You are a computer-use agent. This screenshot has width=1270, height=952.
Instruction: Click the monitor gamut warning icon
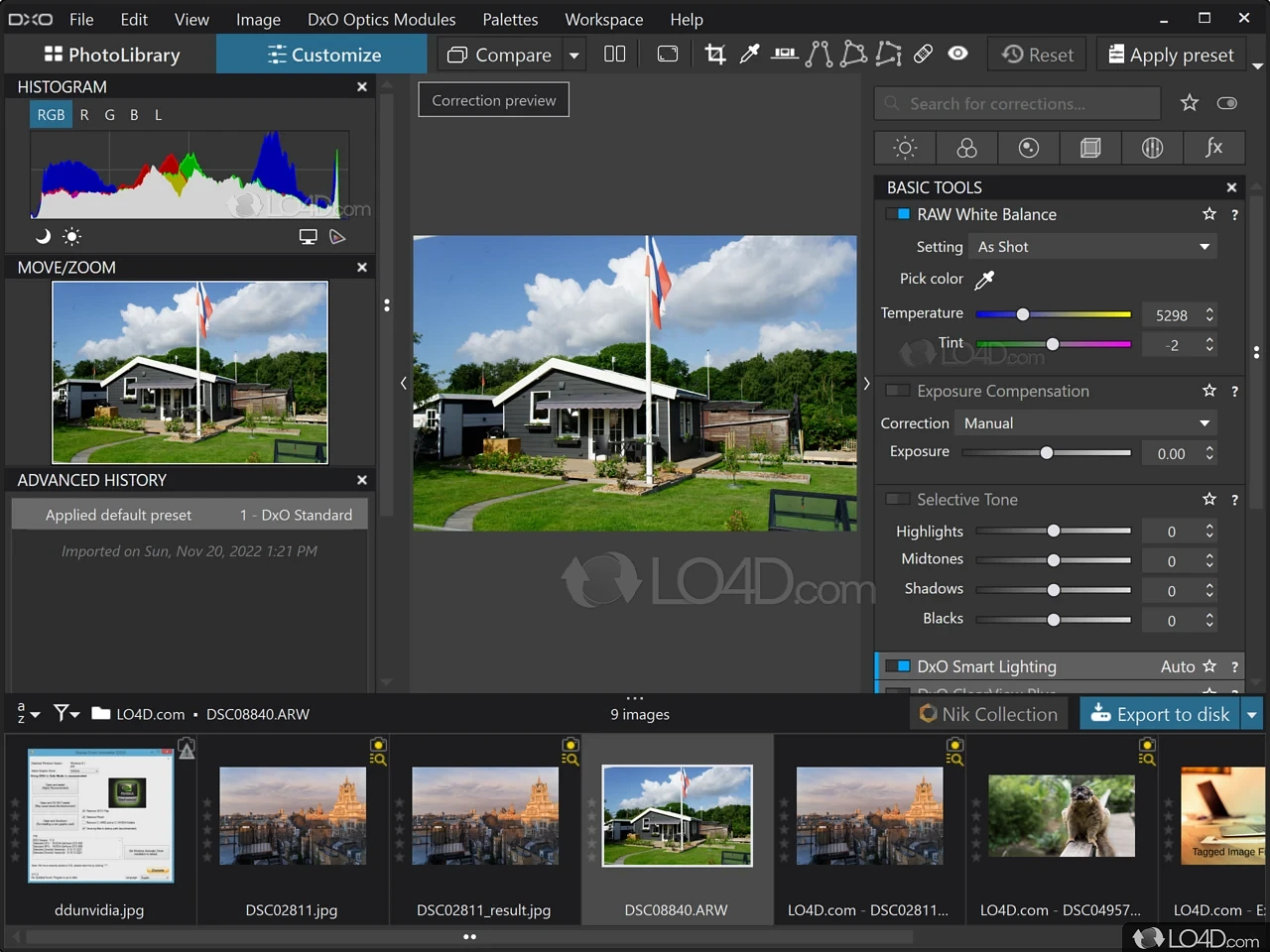pyautogui.click(x=309, y=236)
